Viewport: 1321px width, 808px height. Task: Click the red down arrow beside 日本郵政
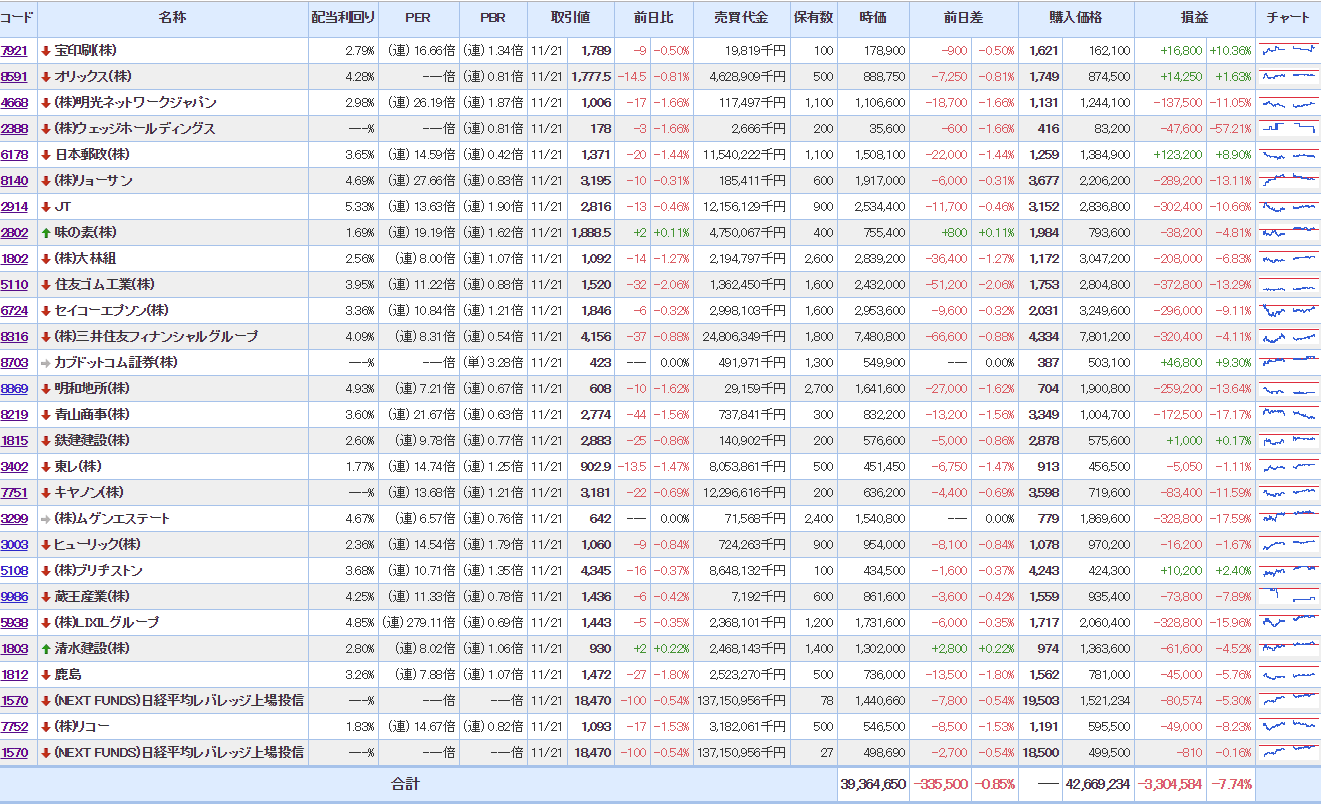[46, 155]
